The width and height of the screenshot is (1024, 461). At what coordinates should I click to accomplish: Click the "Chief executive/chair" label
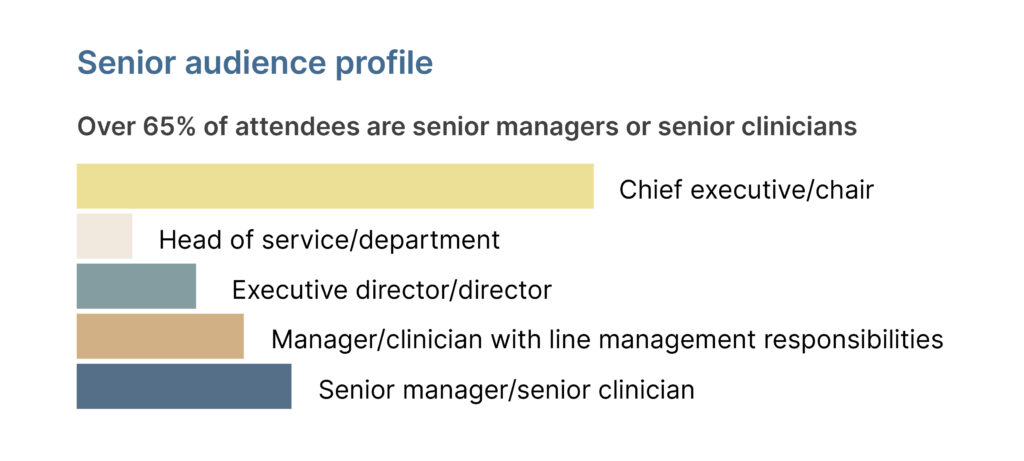point(746,190)
